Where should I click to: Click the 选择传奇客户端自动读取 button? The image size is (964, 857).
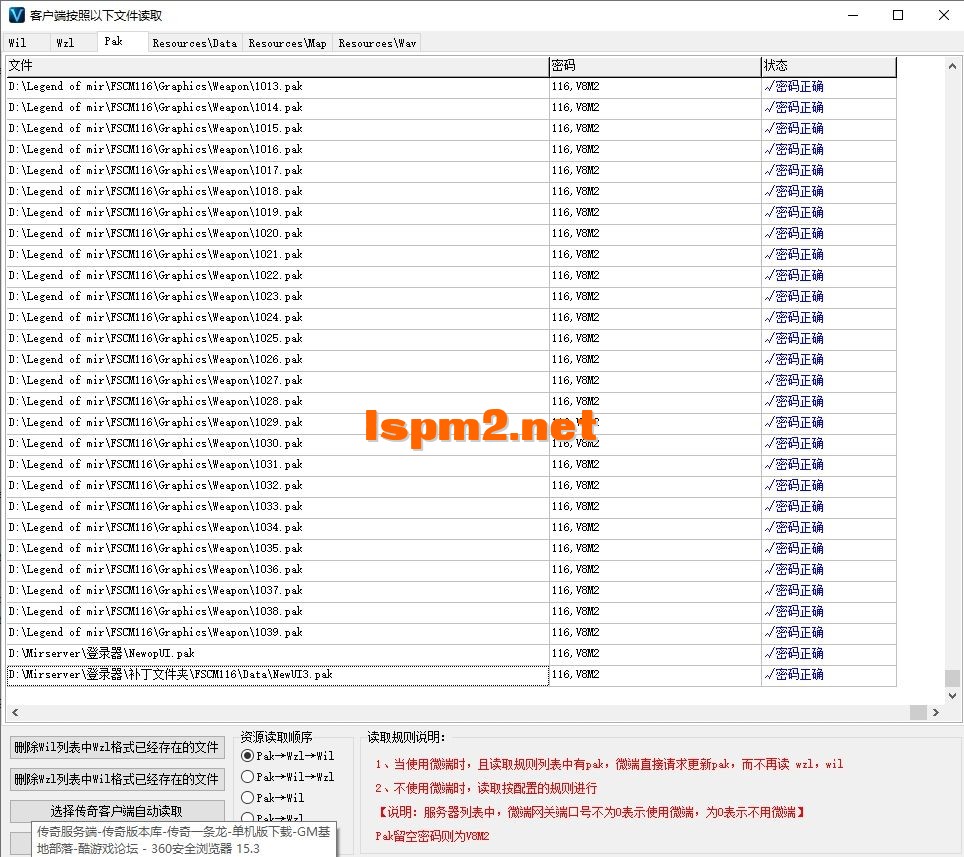pos(117,810)
